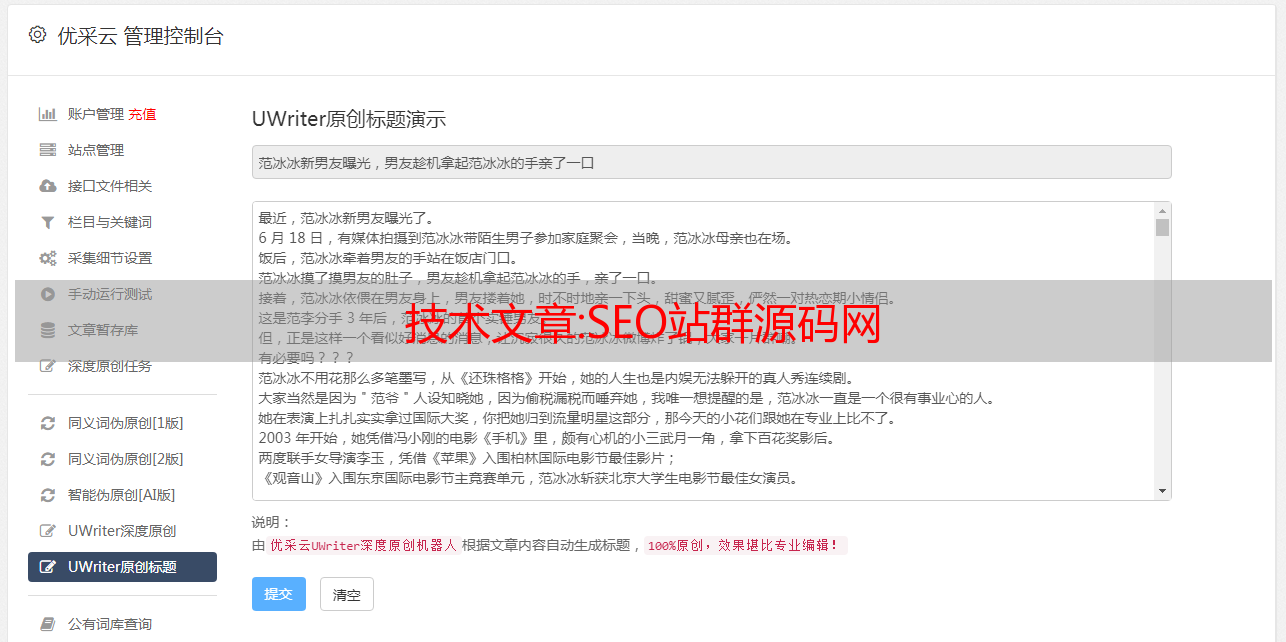
Task: Open 账户管理 in the sidebar
Action: pyautogui.click(x=96, y=114)
